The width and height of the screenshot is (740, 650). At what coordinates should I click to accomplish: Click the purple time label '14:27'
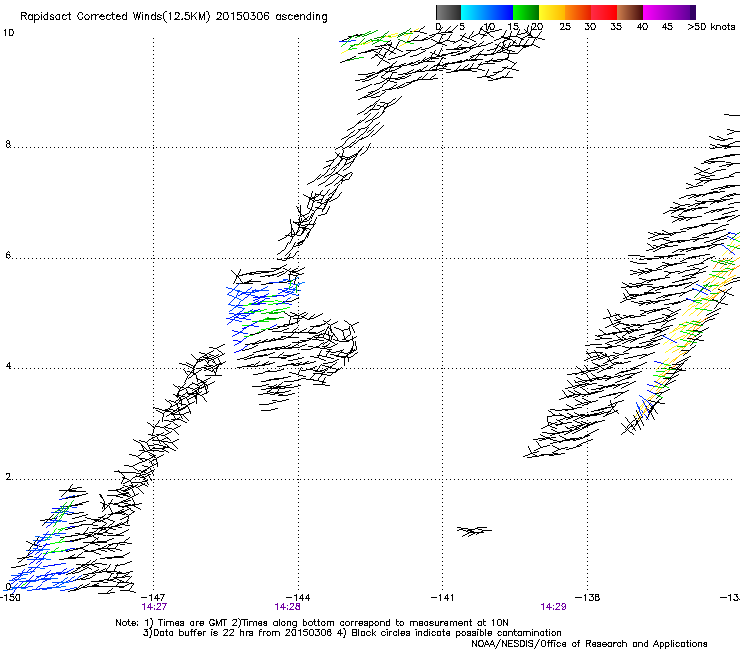tap(154, 607)
